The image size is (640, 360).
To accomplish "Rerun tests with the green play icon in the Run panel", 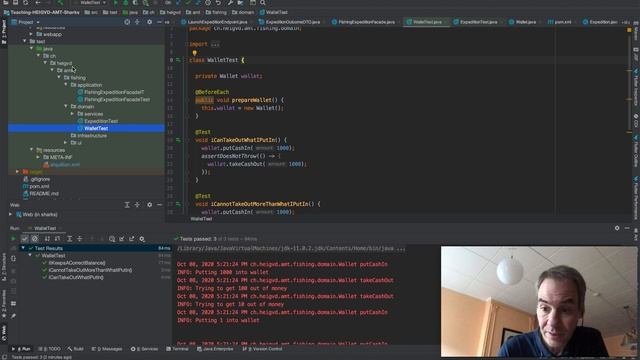I will tap(13, 239).
